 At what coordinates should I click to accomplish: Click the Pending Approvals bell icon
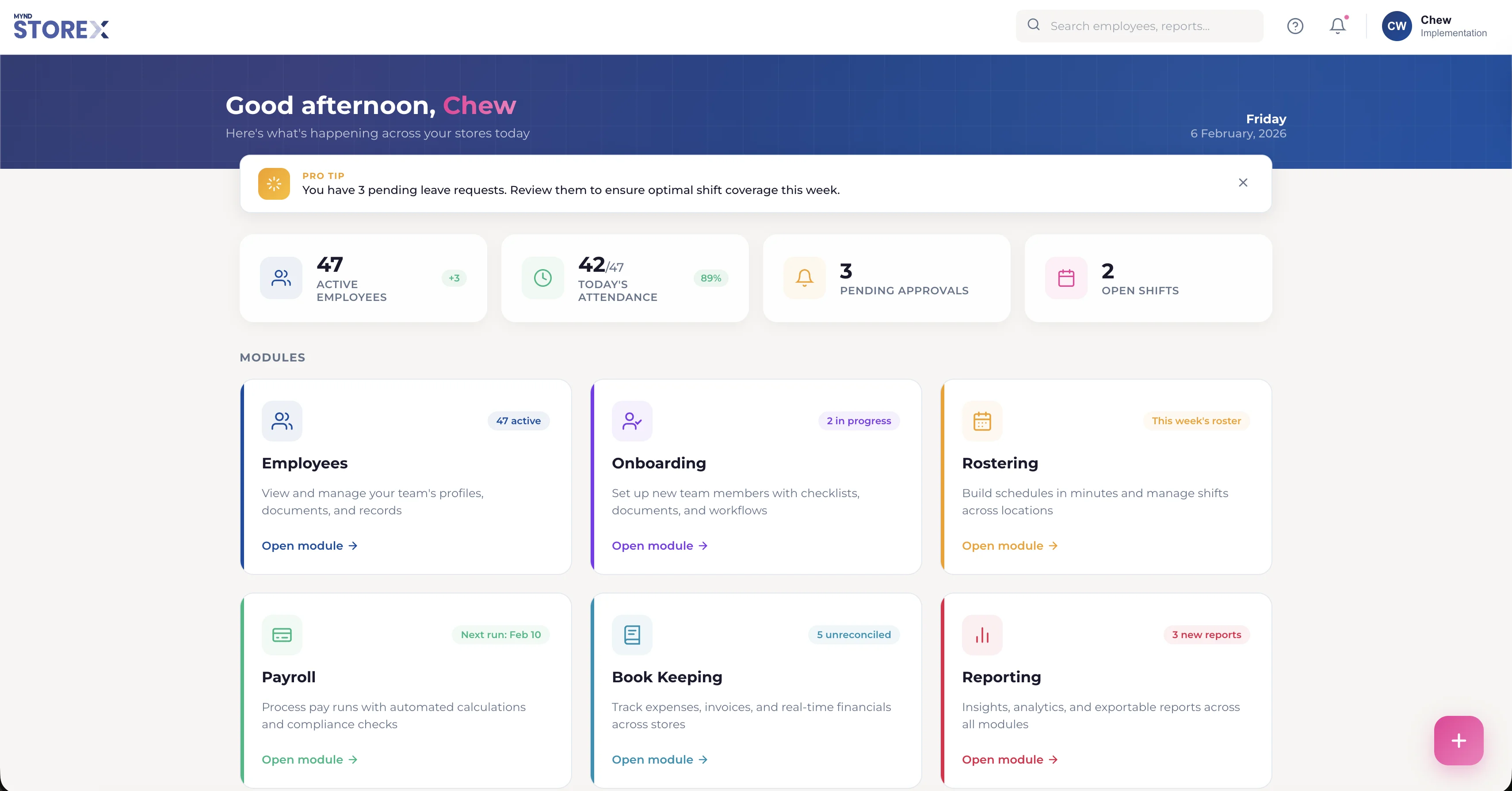[x=804, y=278]
